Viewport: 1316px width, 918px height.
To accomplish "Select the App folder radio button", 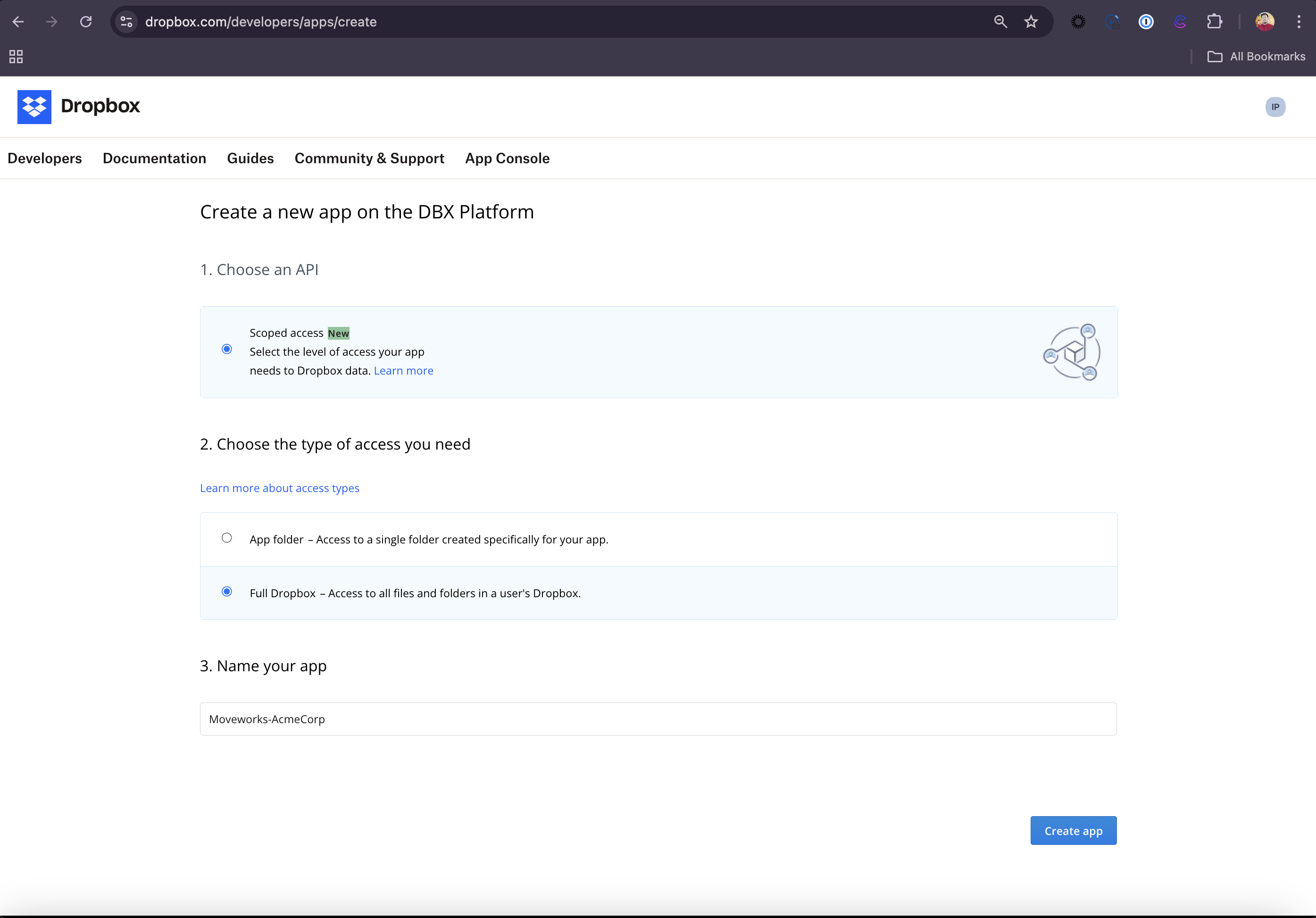I will click(x=227, y=538).
